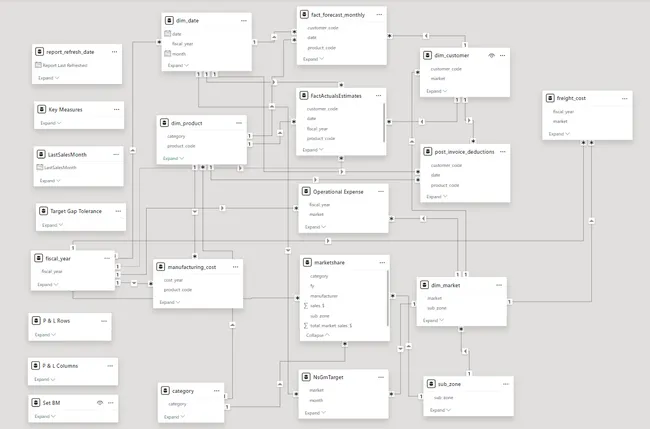650x429 pixels.
Task: Expand the dim_product table fields
Action: 173,158
